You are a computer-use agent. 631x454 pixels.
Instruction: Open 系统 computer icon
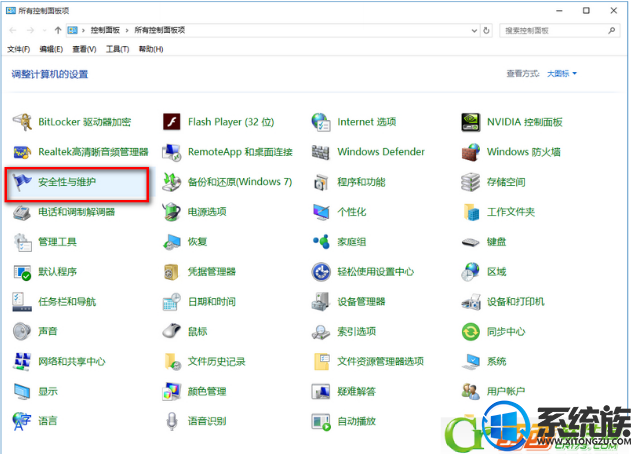tap(470, 362)
